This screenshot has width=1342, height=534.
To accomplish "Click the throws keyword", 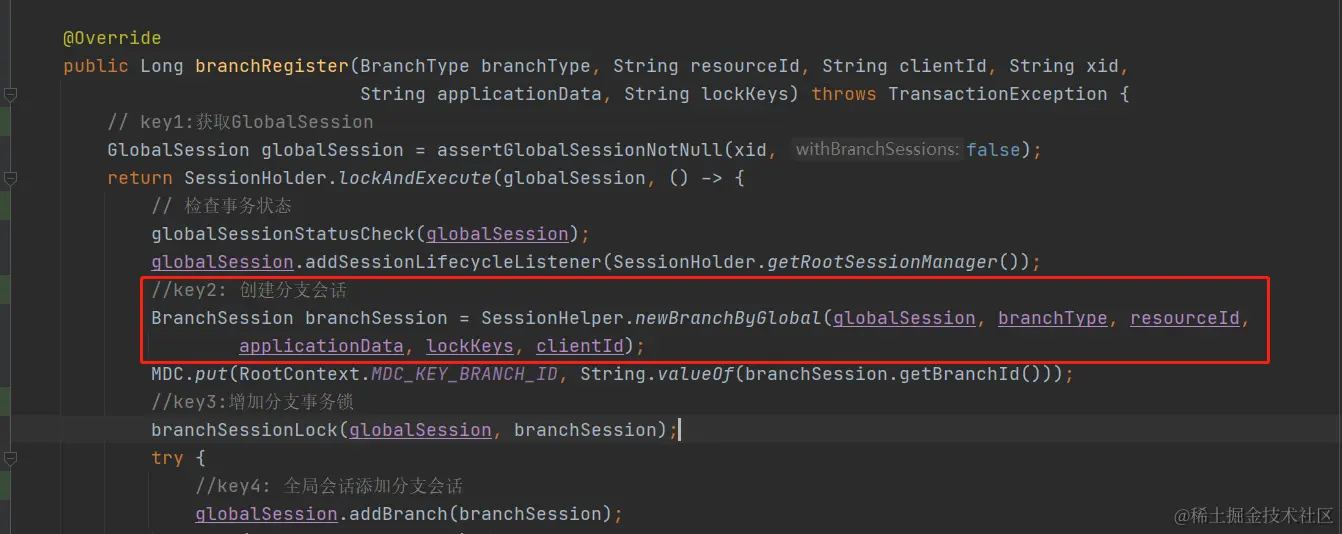I will (x=844, y=94).
